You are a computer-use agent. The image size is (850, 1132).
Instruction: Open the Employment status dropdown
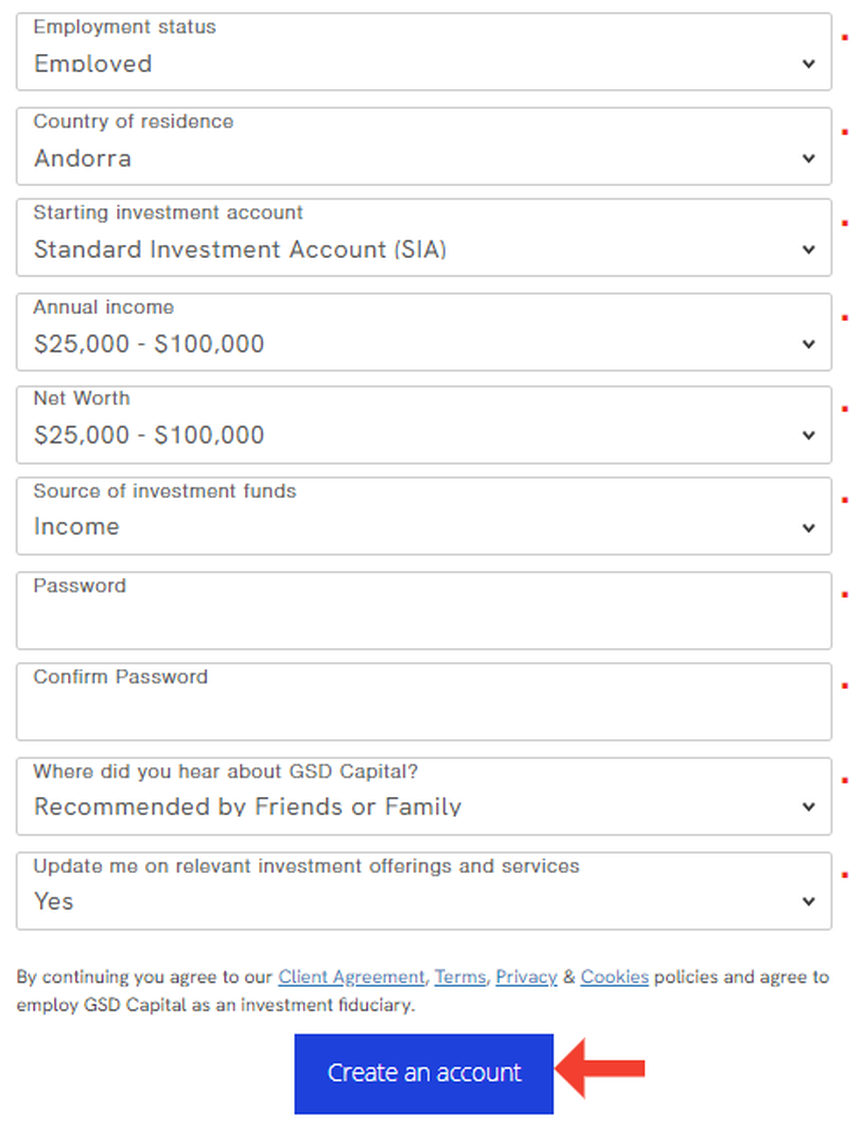(x=423, y=52)
